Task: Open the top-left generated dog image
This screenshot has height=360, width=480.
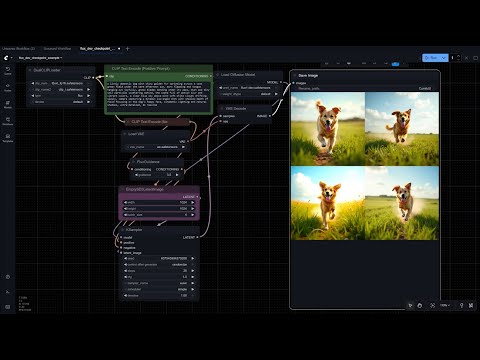Action: coord(328,129)
